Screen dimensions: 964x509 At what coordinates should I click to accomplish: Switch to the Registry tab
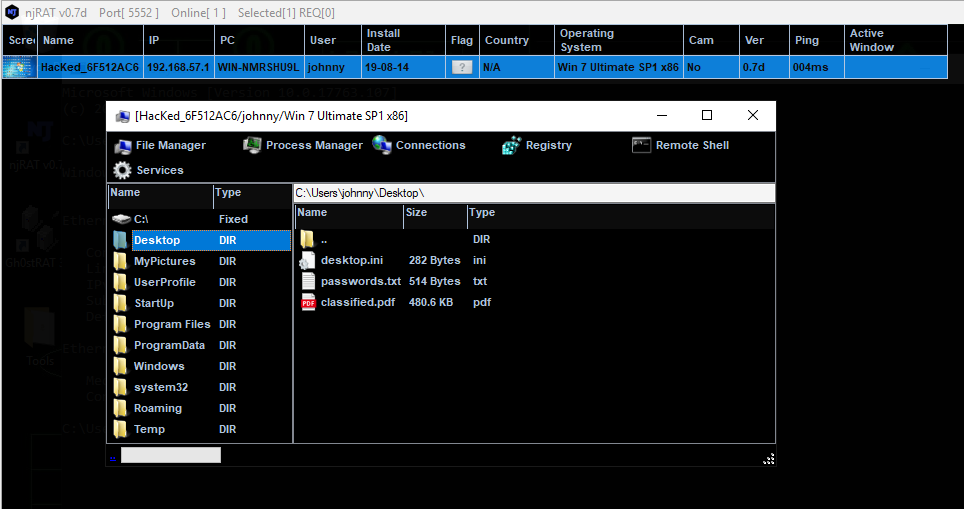tap(537, 146)
